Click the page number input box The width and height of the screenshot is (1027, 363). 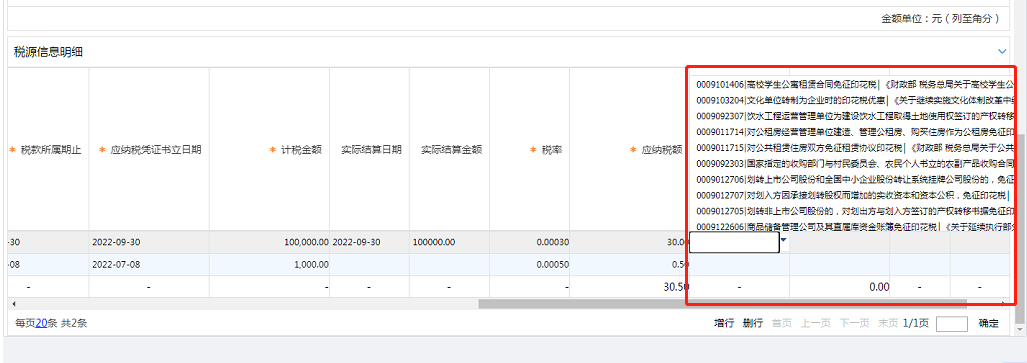[x=952, y=324]
